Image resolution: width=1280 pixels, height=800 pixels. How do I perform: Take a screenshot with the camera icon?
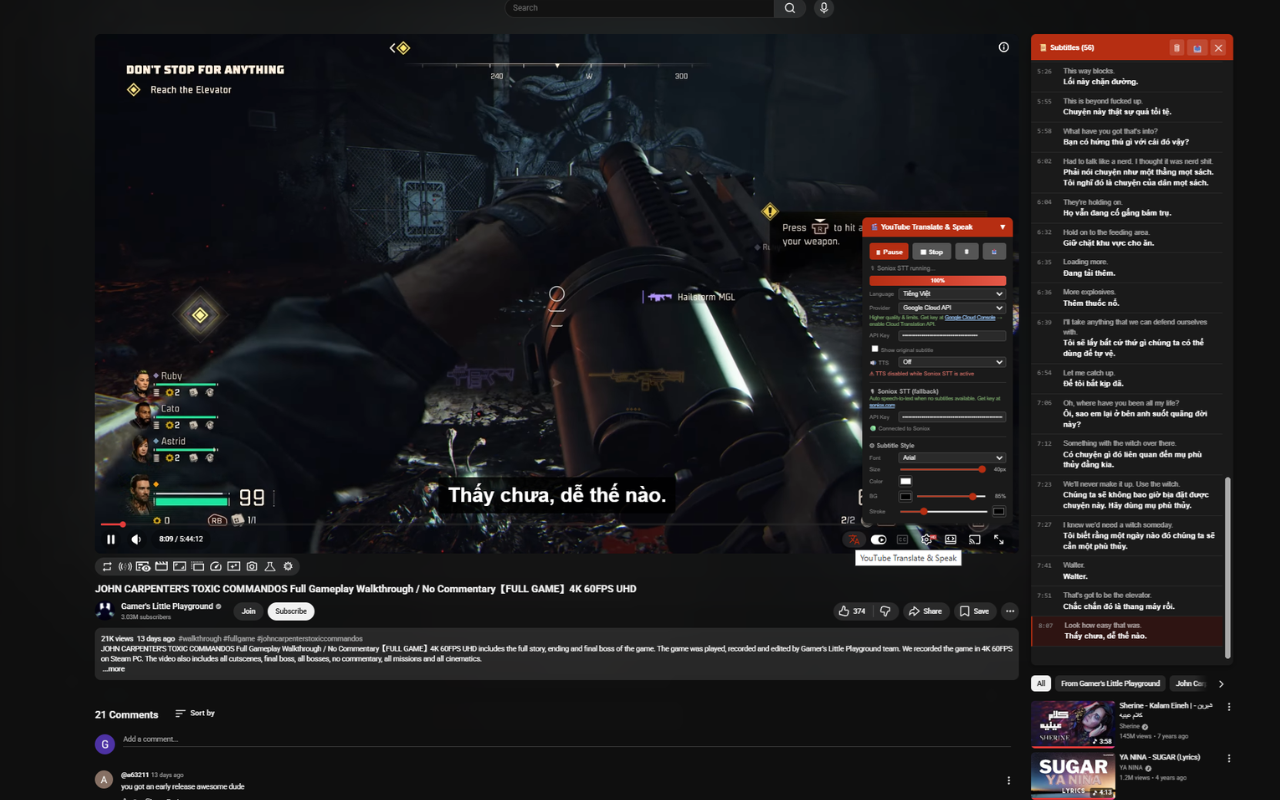[252, 567]
